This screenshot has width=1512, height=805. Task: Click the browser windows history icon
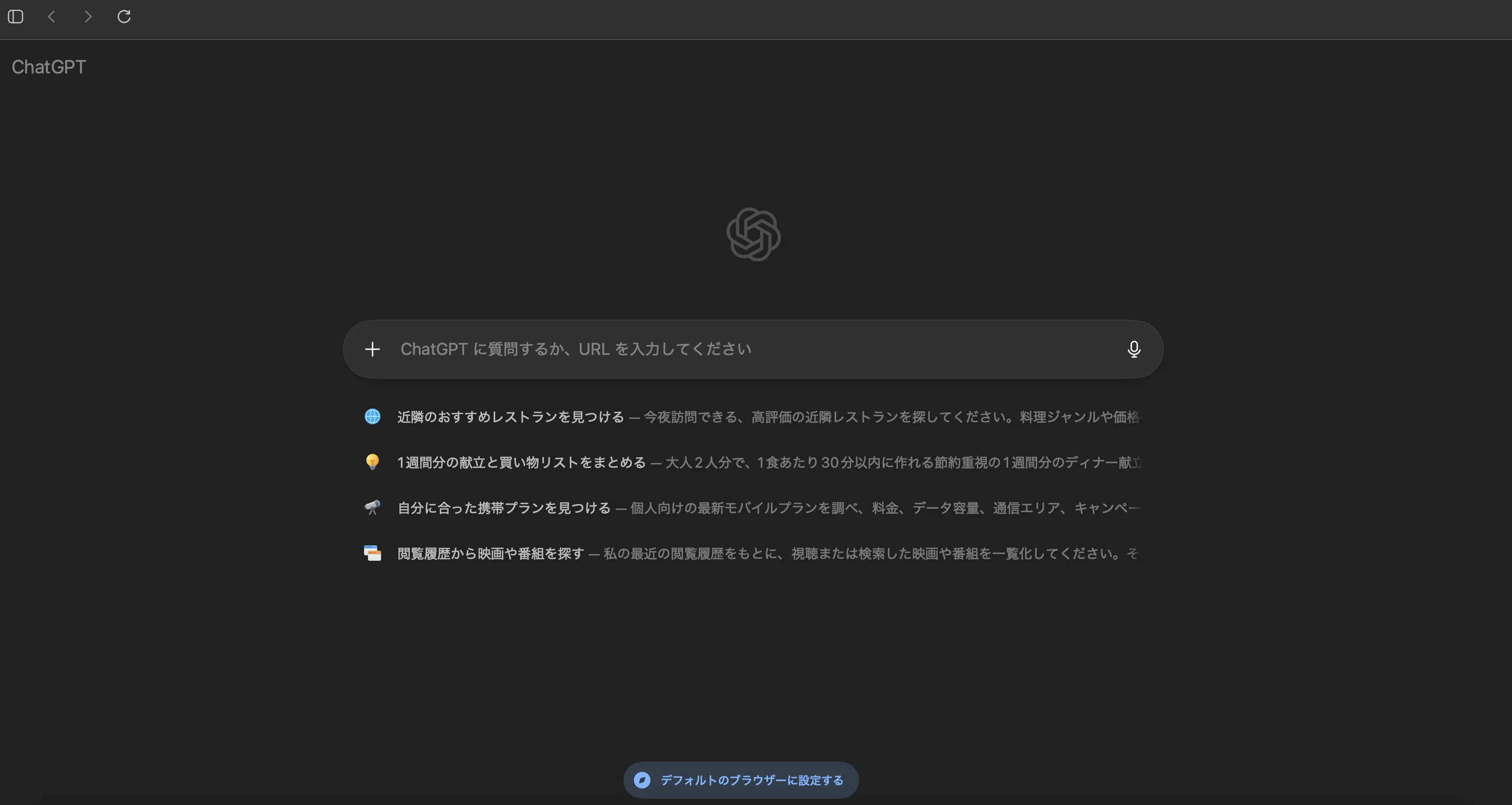pyautogui.click(x=372, y=553)
